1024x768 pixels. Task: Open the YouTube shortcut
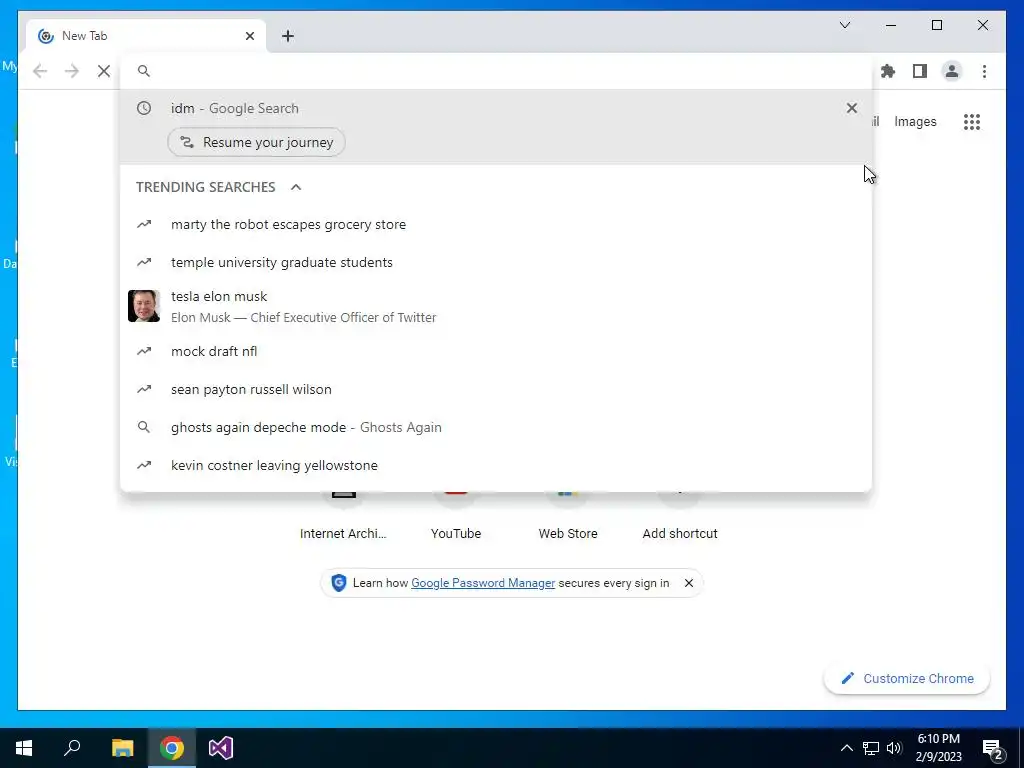pyautogui.click(x=456, y=534)
